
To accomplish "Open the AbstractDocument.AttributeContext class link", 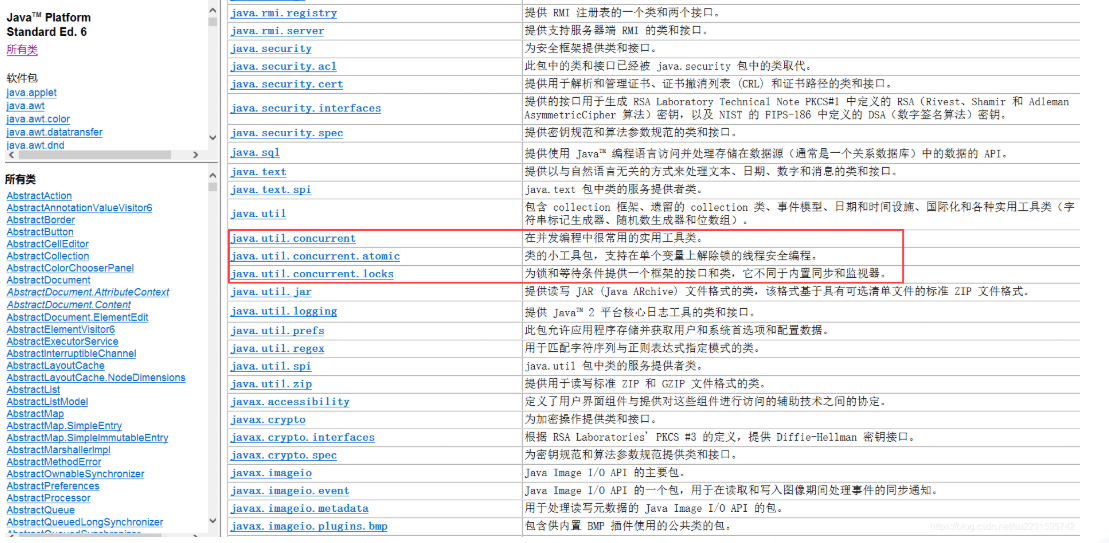I will click(x=88, y=292).
